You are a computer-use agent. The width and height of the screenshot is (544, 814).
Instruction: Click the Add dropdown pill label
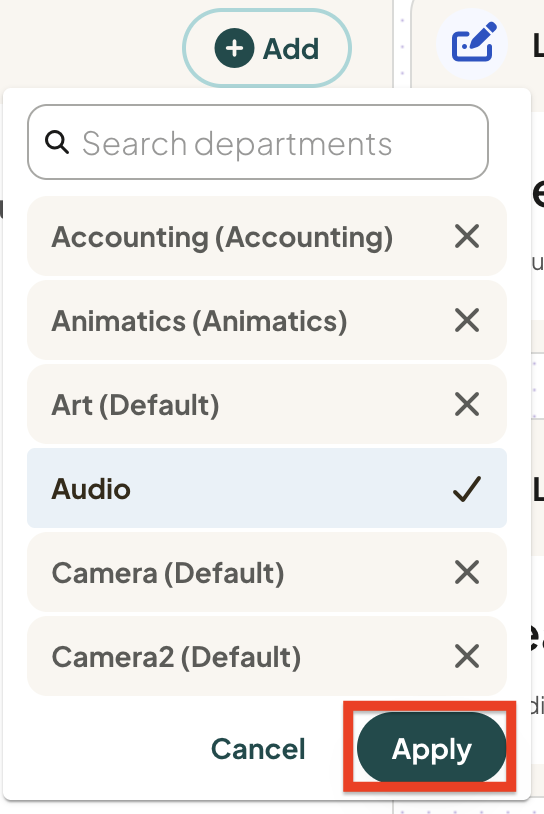pos(291,49)
